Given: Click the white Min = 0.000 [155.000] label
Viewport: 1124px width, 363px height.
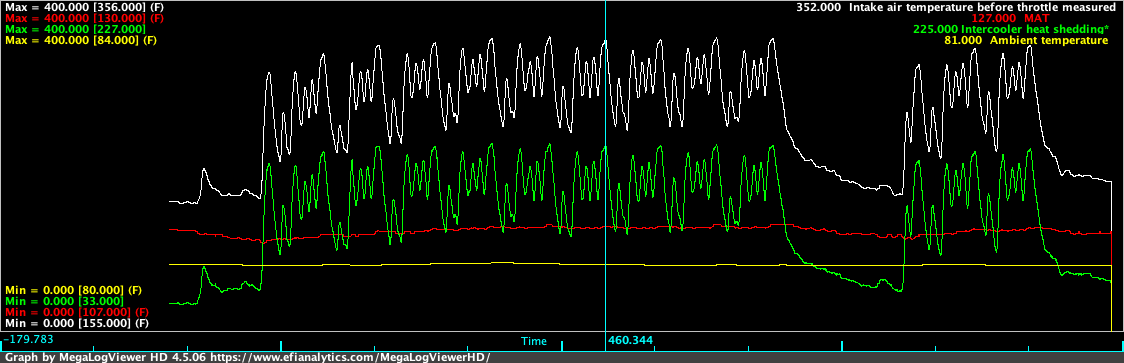Looking at the screenshot, I should 77,324.
